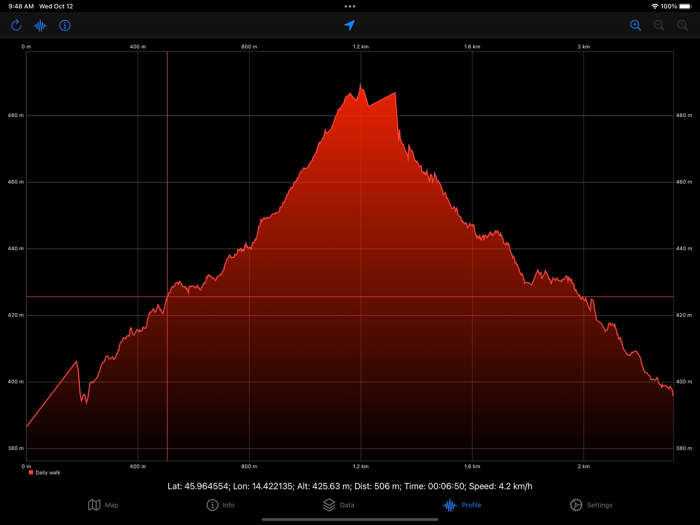Tap the Wi-Fi icon in status bar

[x=655, y=6]
